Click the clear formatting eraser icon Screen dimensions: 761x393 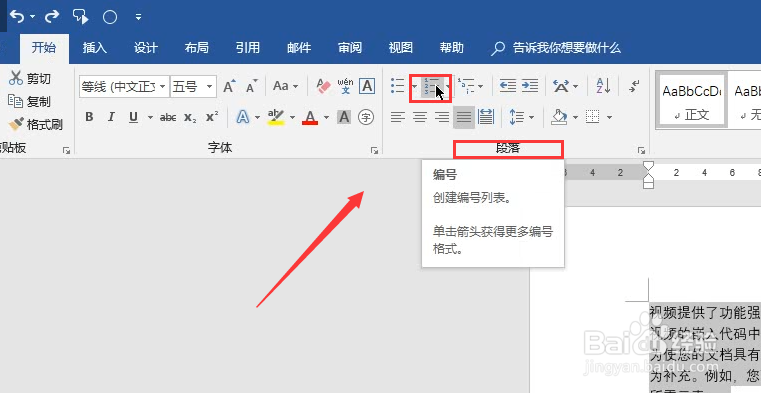pos(323,86)
